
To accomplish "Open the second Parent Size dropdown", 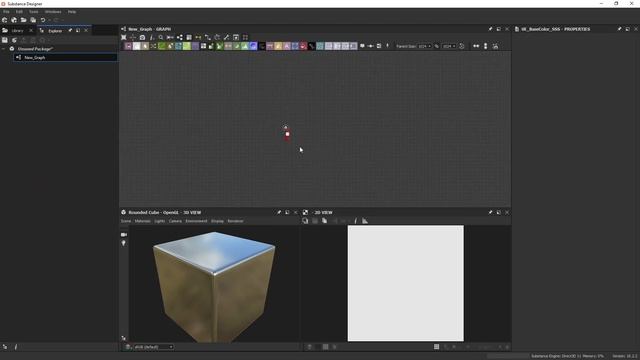I will (x=449, y=46).
